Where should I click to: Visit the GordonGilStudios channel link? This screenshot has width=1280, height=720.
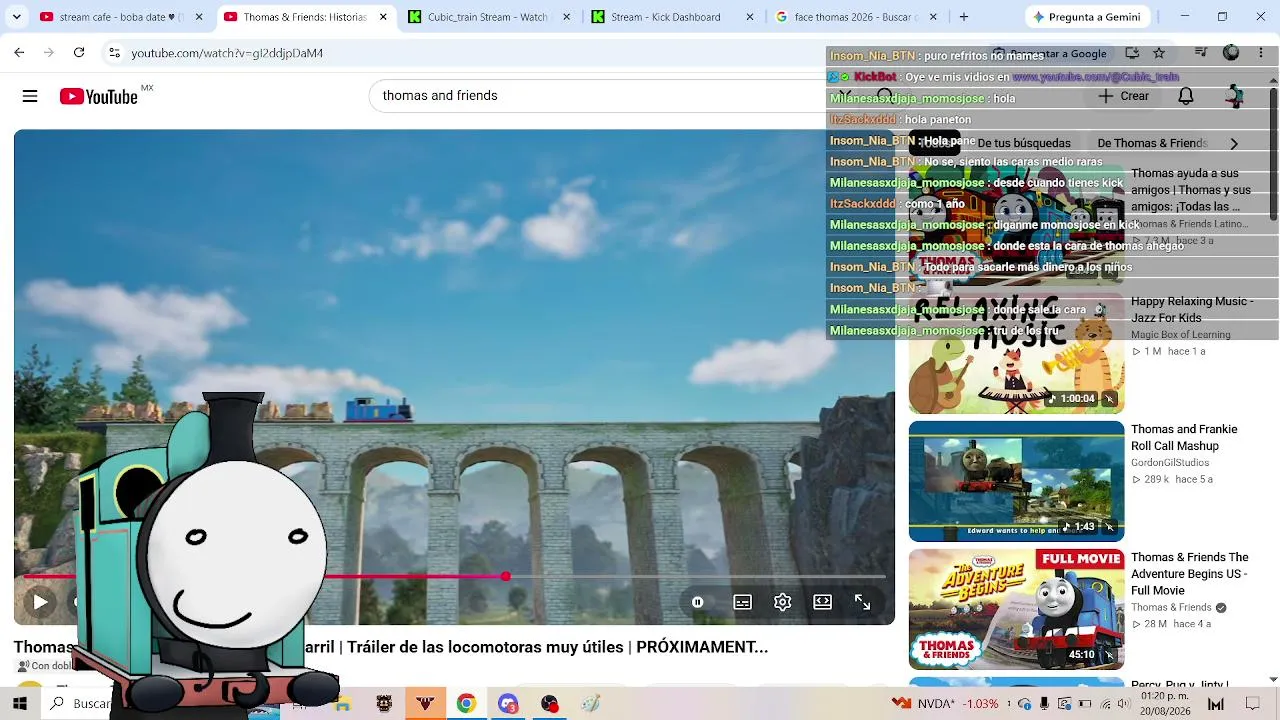[x=1170, y=463]
